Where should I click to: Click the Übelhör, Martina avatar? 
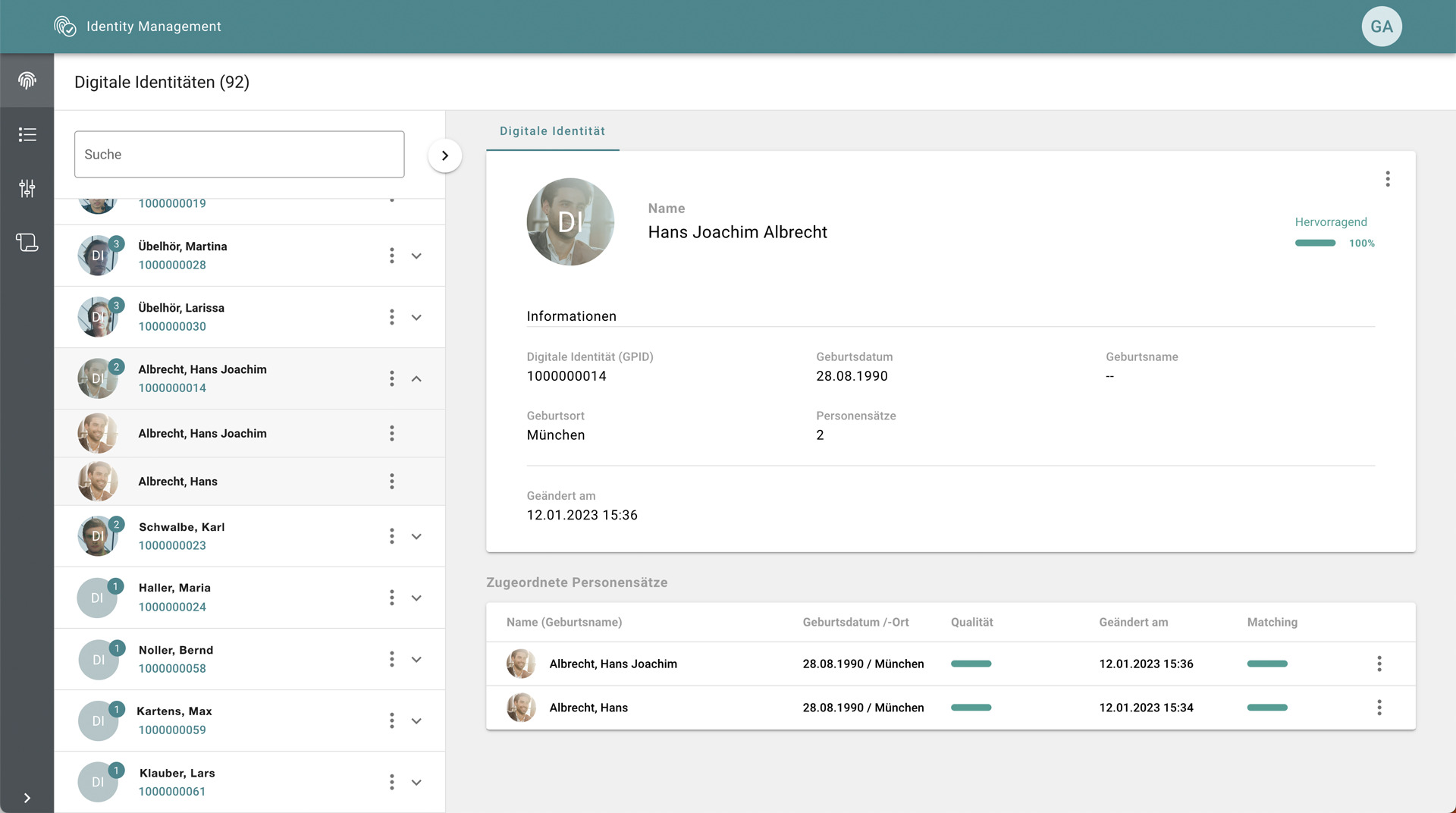coord(98,256)
